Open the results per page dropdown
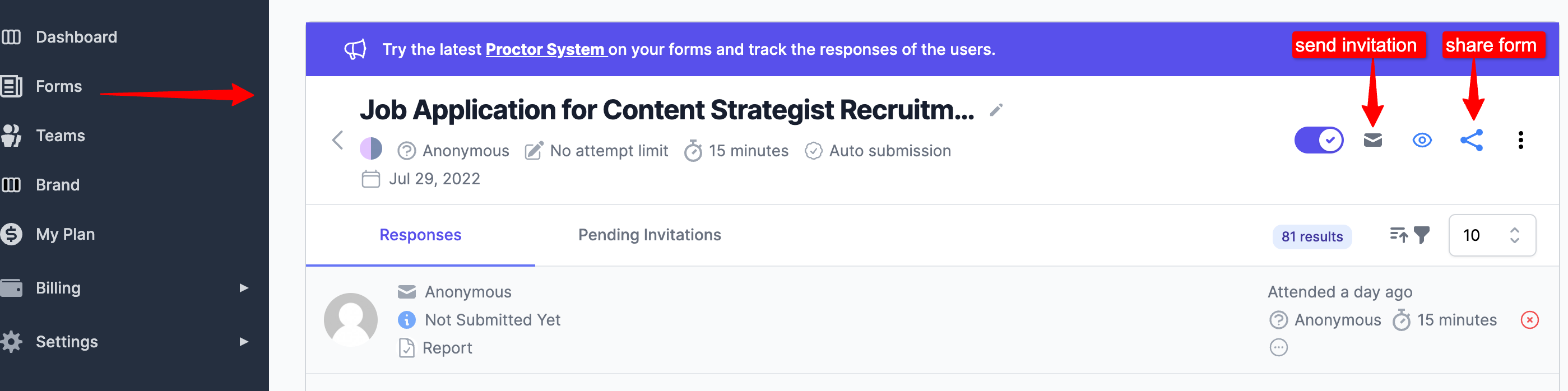 [x=1492, y=235]
